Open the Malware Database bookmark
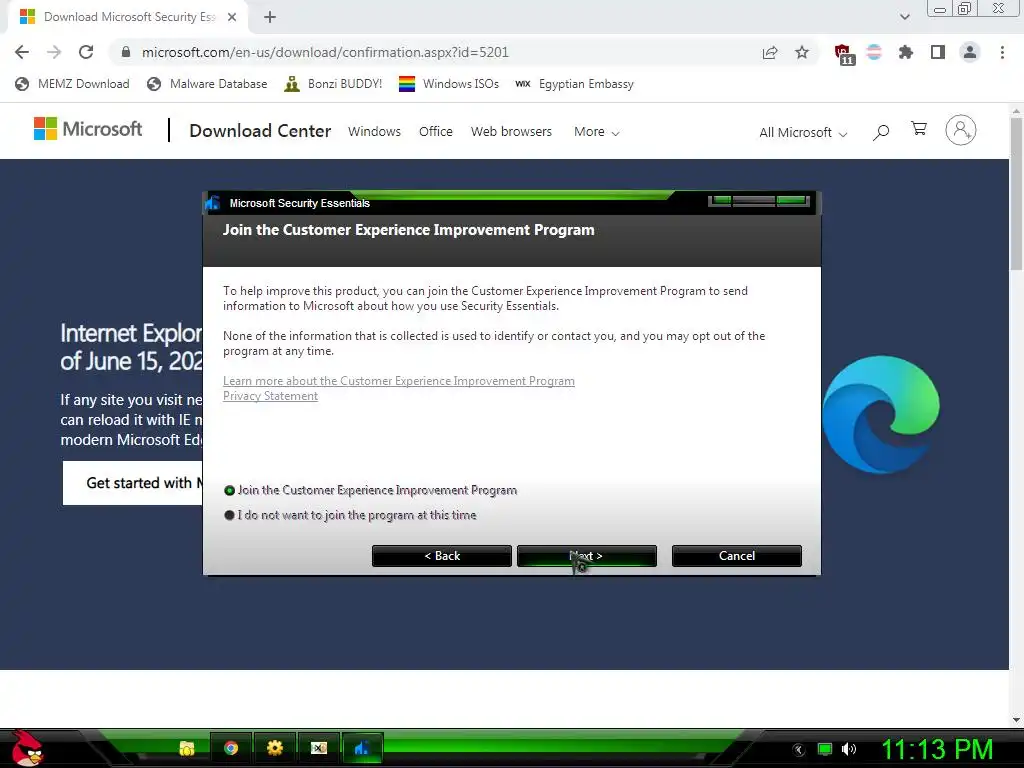Screen dimensions: 1024x768 [x=207, y=84]
